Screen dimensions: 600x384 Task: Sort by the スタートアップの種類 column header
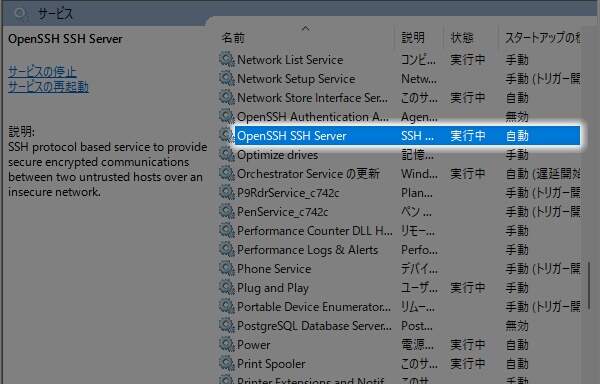[542, 37]
